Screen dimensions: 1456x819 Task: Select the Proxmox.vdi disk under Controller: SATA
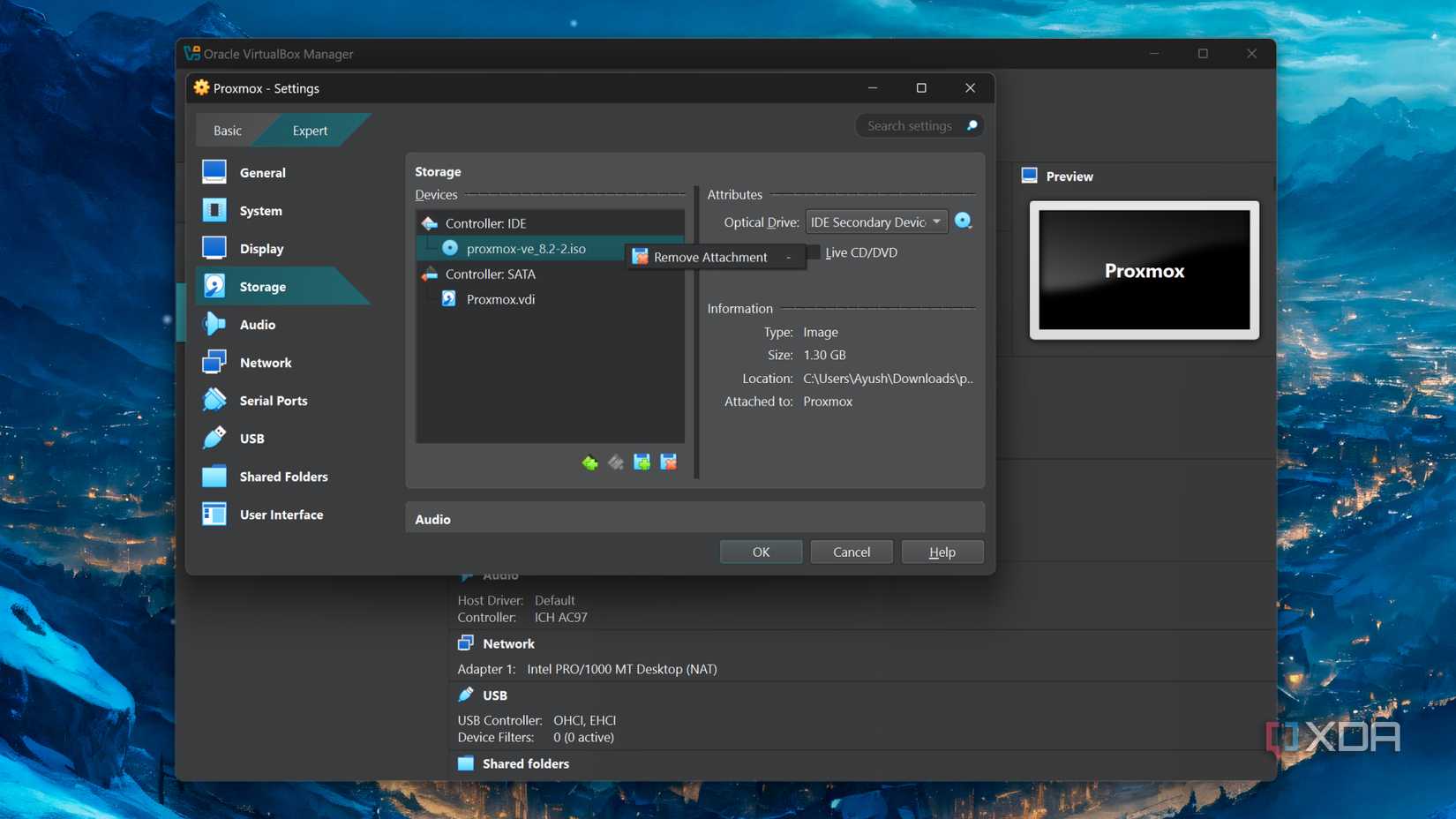(500, 299)
